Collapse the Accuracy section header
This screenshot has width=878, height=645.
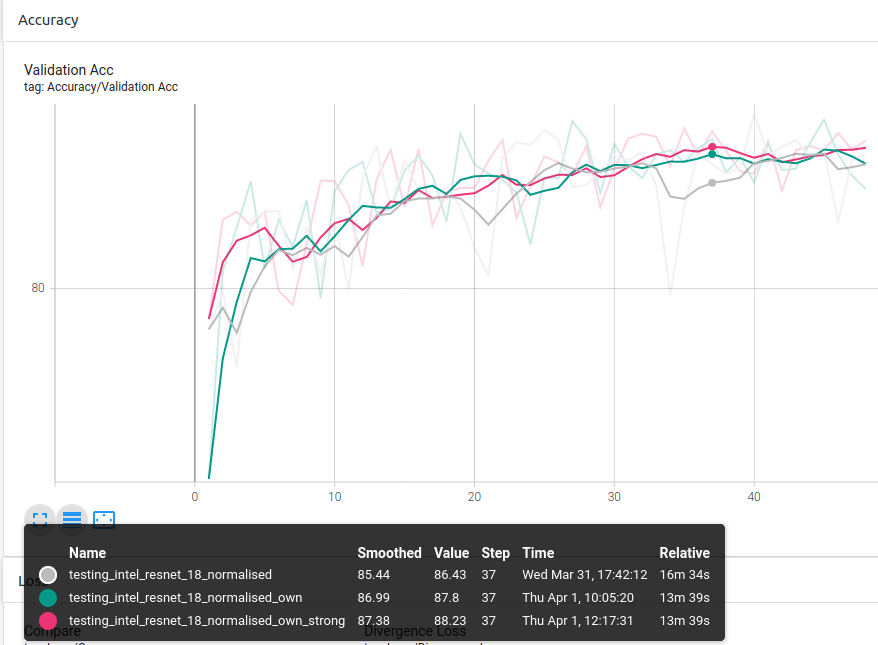pyautogui.click(x=48, y=20)
